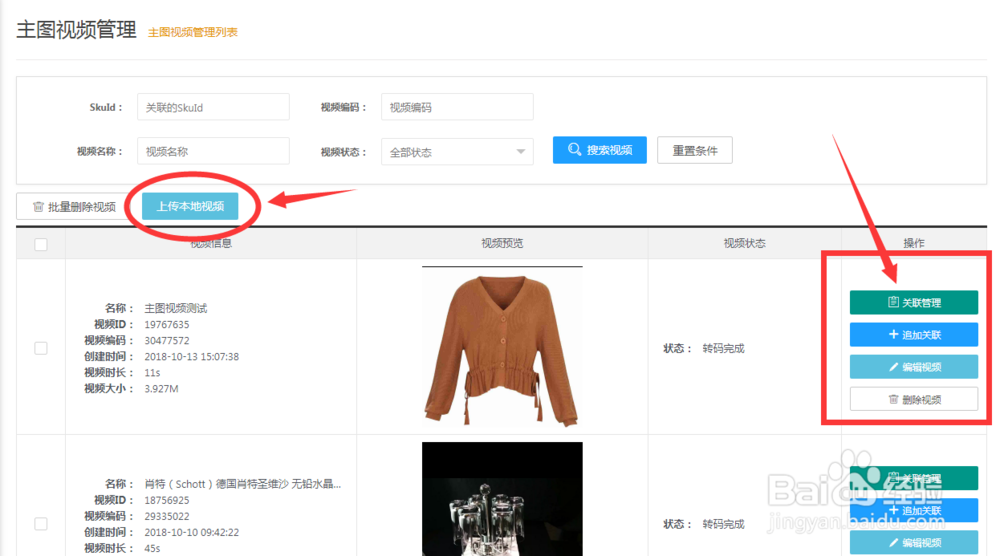Click 编辑视频 for 主图视频测试
Viewport: 1000px width, 556px height.
coord(914,367)
